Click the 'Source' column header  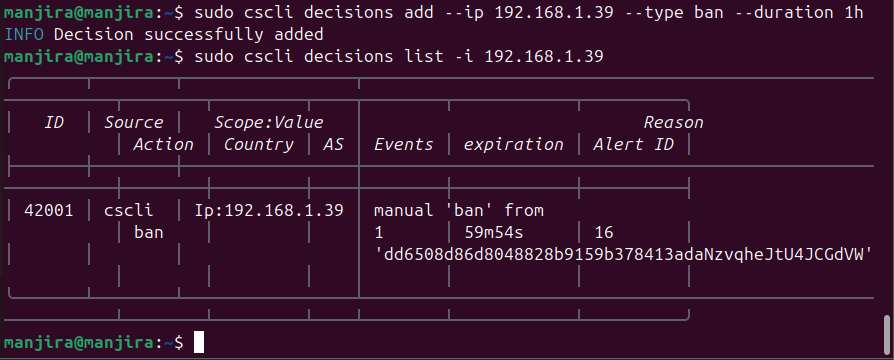(x=133, y=123)
